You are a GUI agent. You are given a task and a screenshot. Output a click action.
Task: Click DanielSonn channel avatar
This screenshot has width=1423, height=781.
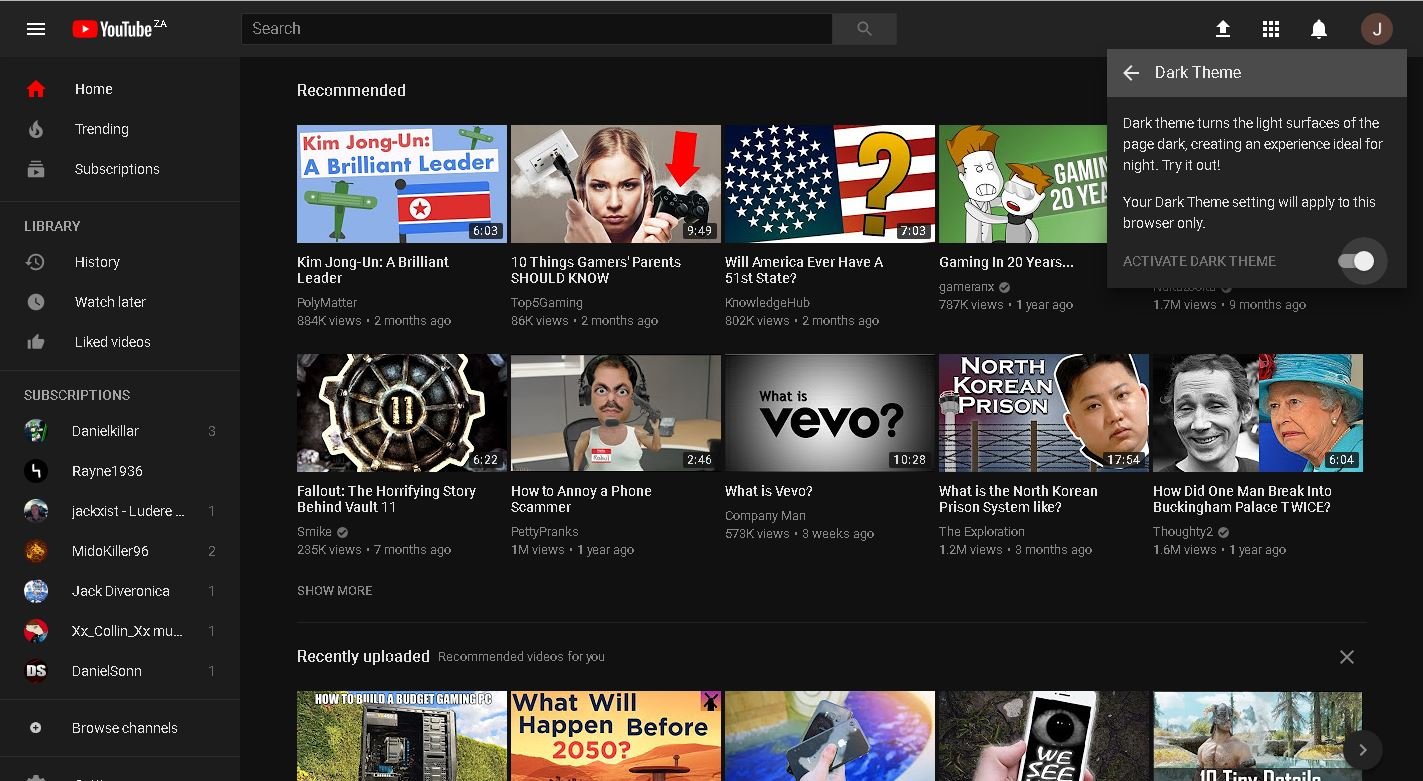click(36, 671)
